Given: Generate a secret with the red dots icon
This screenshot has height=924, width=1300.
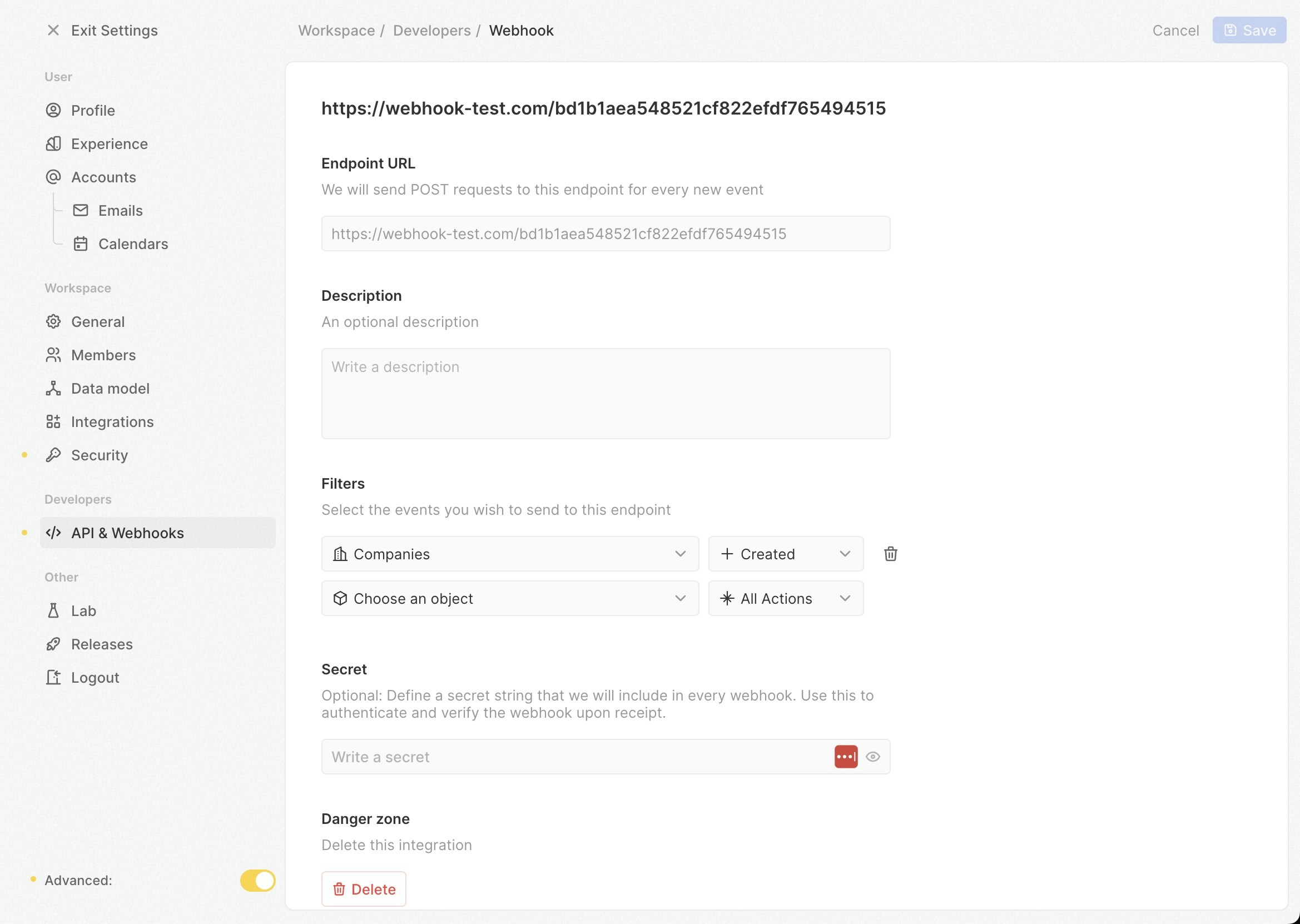Looking at the screenshot, I should [x=846, y=756].
